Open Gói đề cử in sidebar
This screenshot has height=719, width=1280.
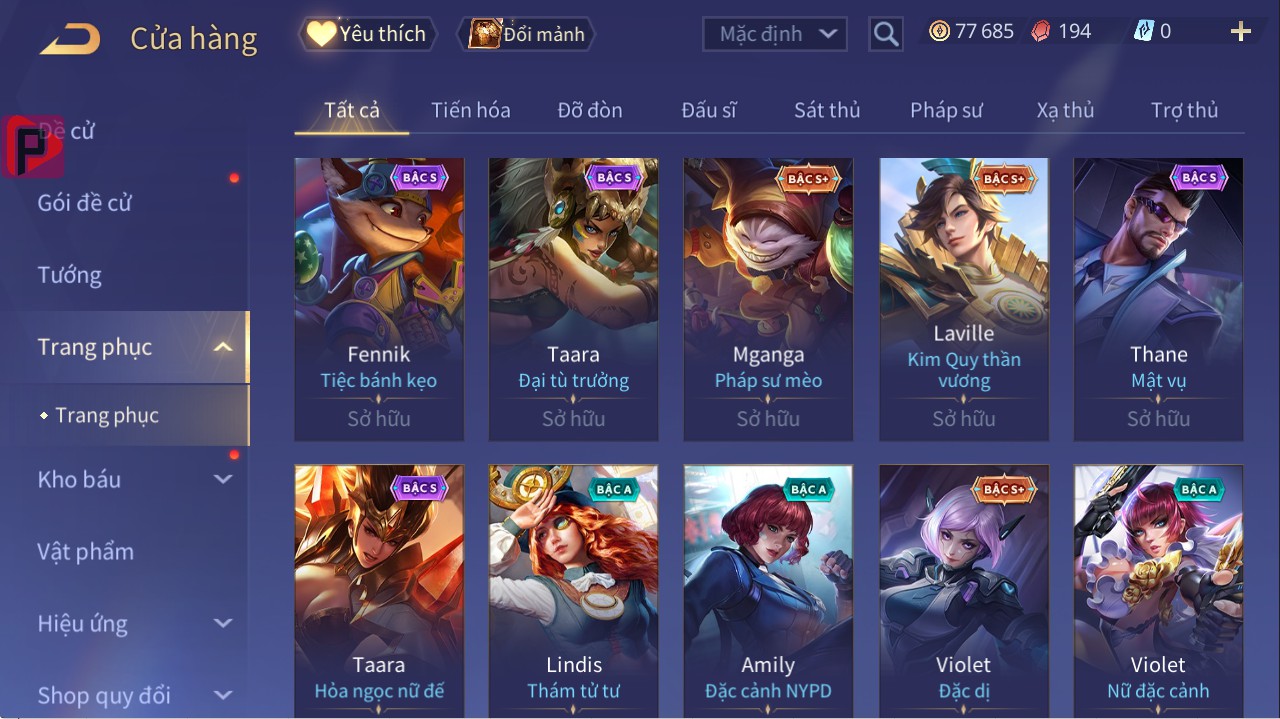pyautogui.click(x=85, y=203)
